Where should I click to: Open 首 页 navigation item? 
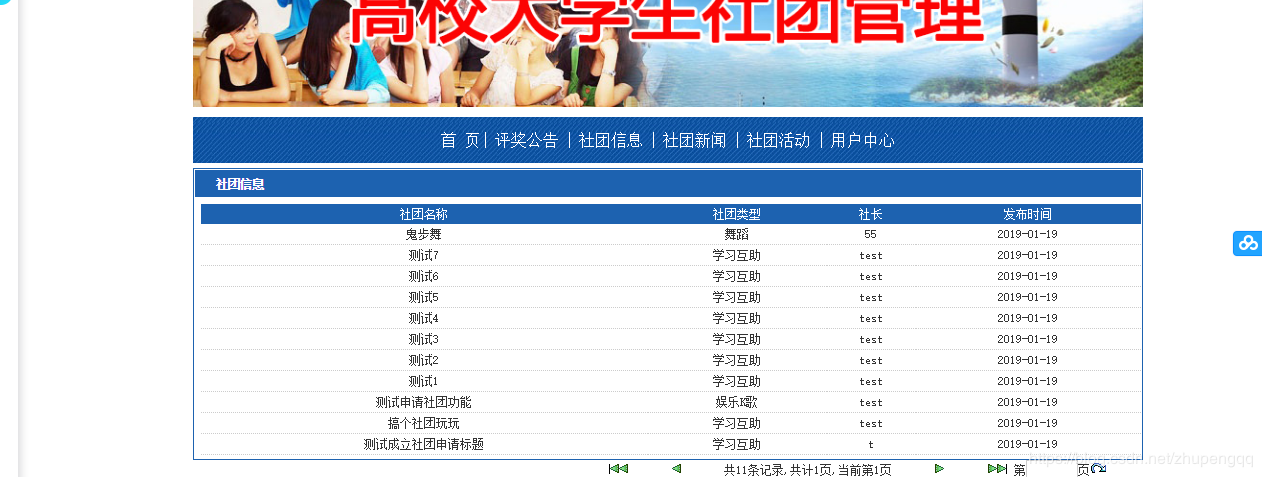[x=460, y=141]
